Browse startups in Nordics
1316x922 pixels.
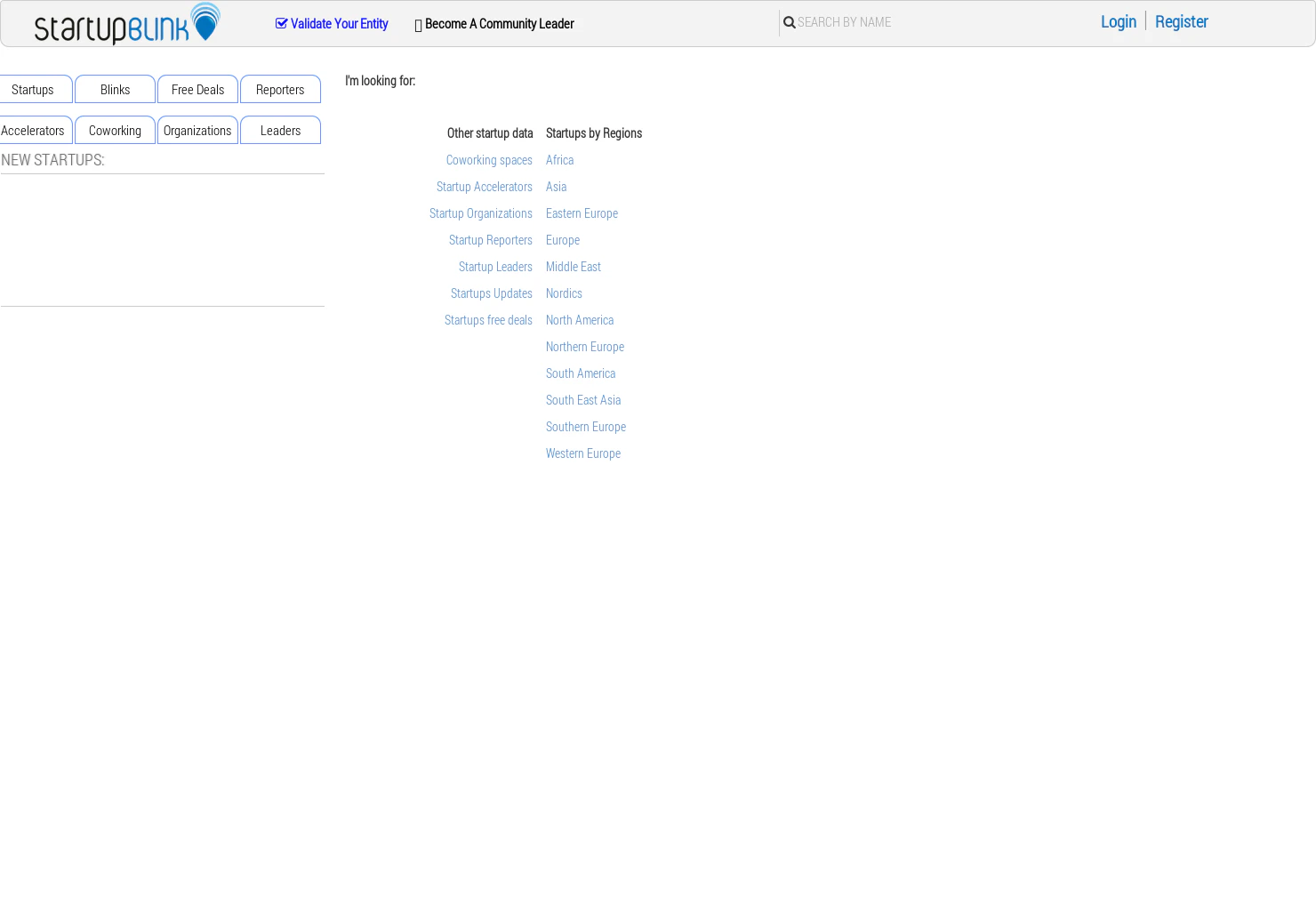(564, 293)
